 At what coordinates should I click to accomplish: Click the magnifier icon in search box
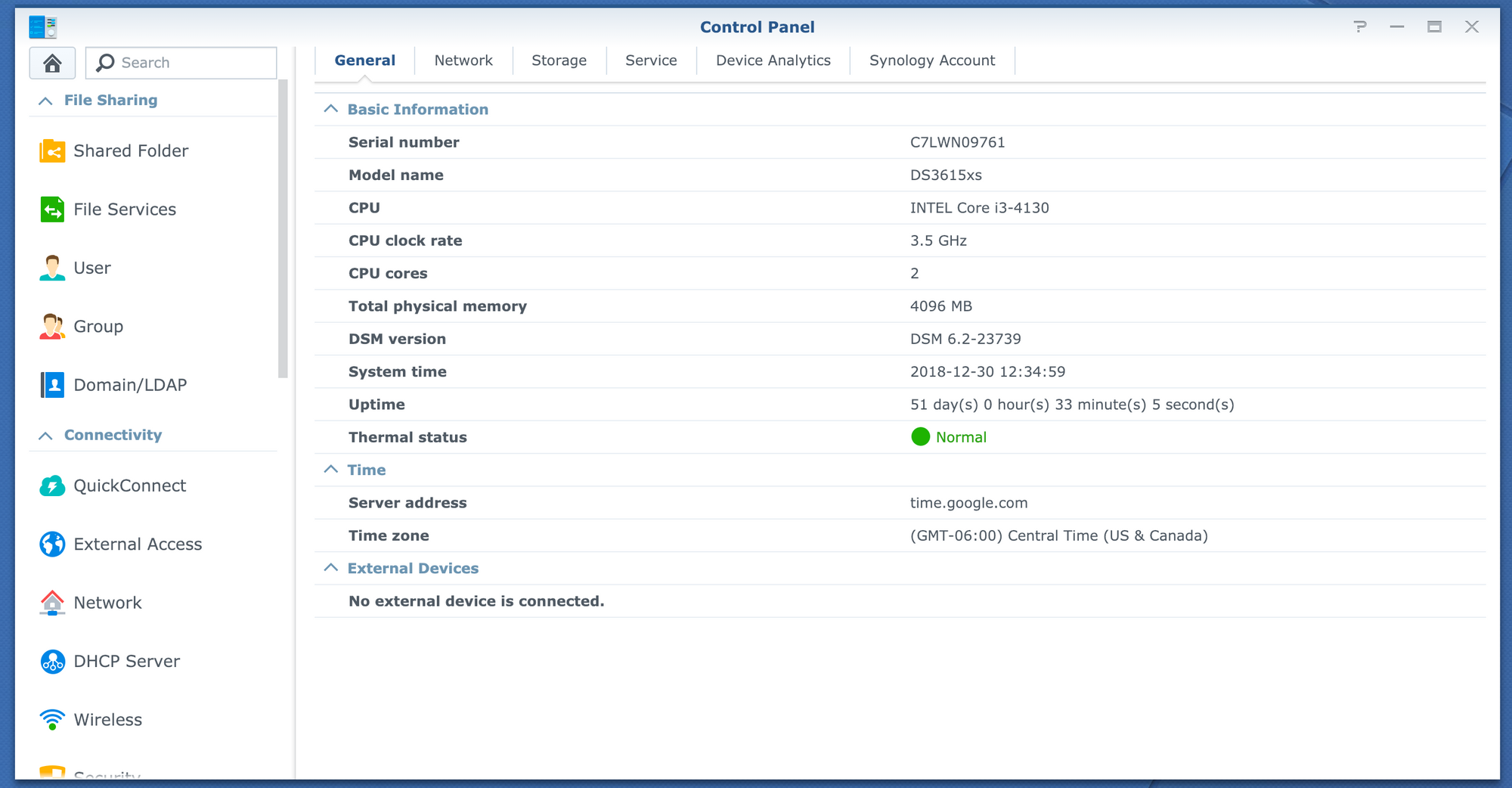click(x=105, y=63)
